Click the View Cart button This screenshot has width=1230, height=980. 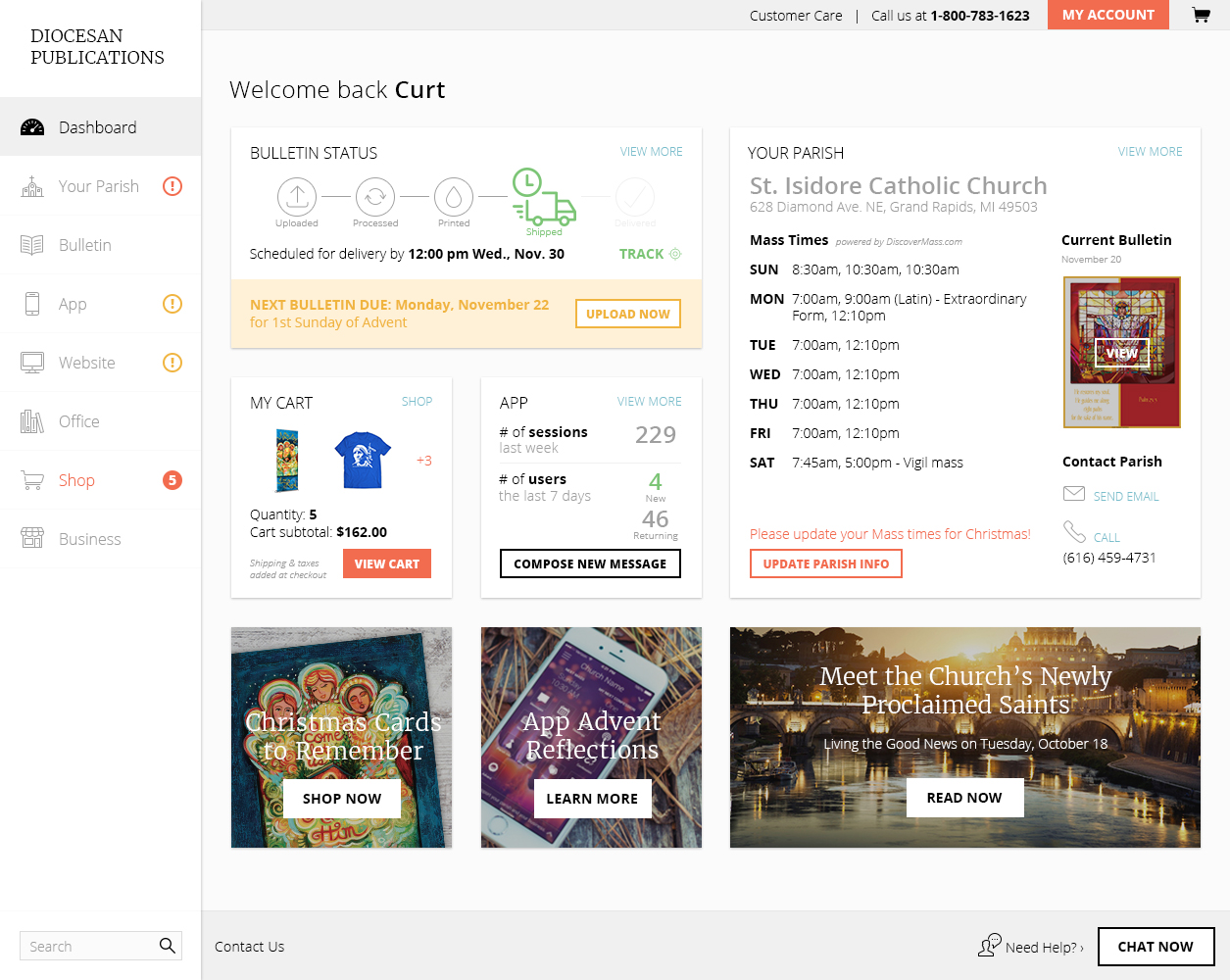(387, 563)
